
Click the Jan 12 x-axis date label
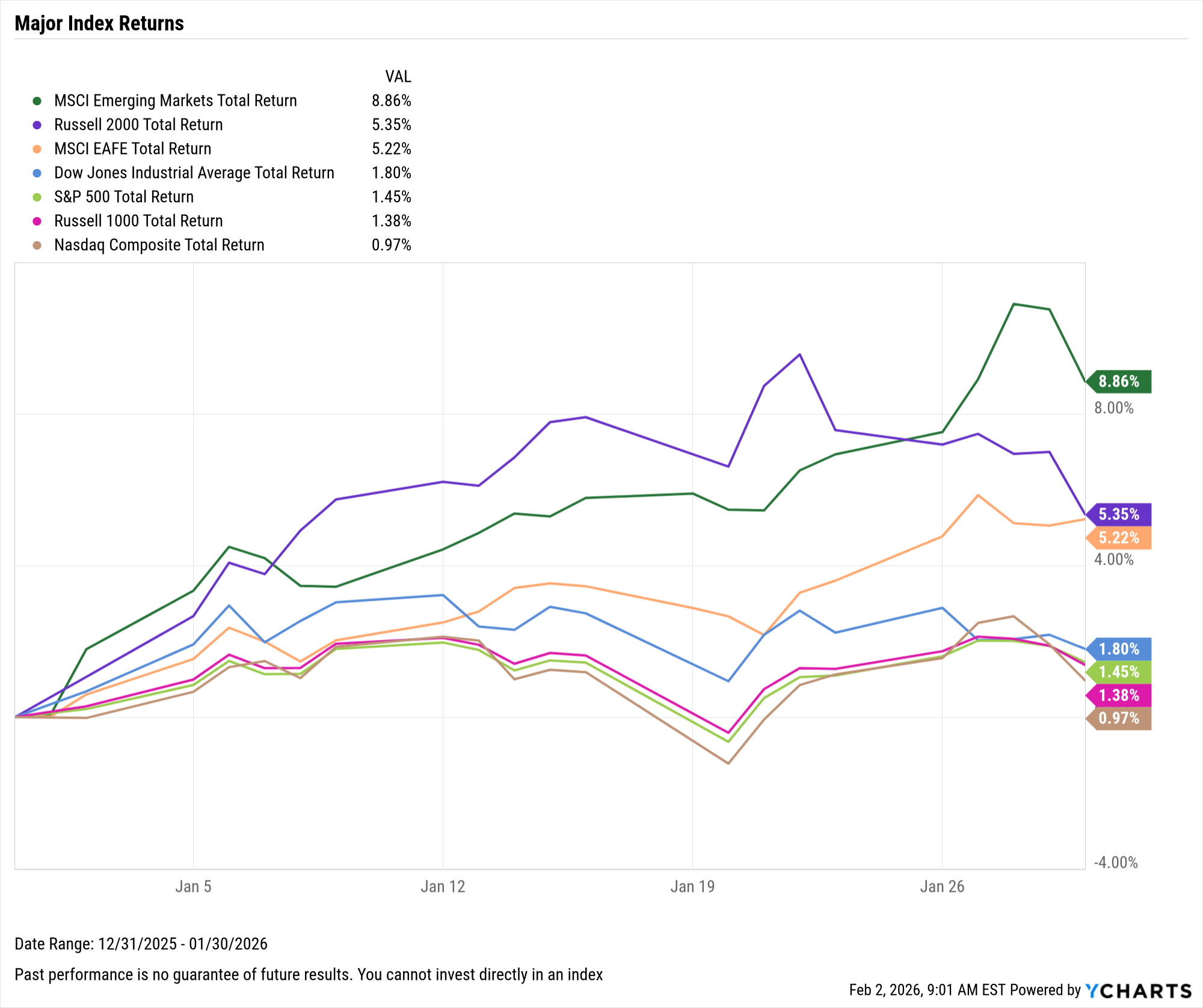tap(443, 887)
